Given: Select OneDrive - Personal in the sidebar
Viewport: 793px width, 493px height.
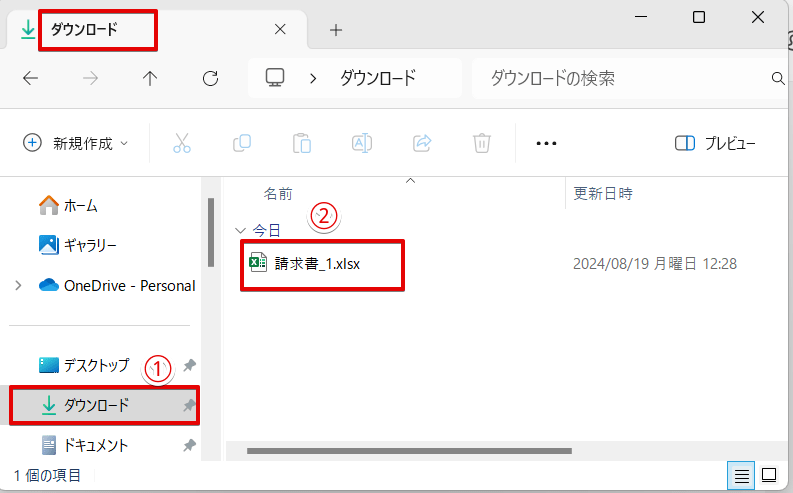Looking at the screenshot, I should pos(117,286).
